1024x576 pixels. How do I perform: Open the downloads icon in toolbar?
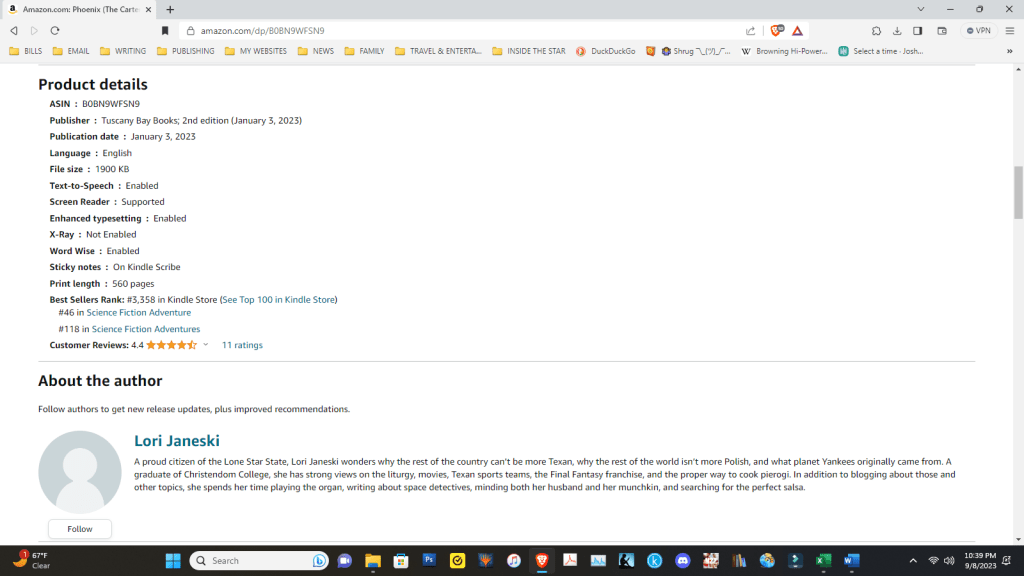point(897,31)
